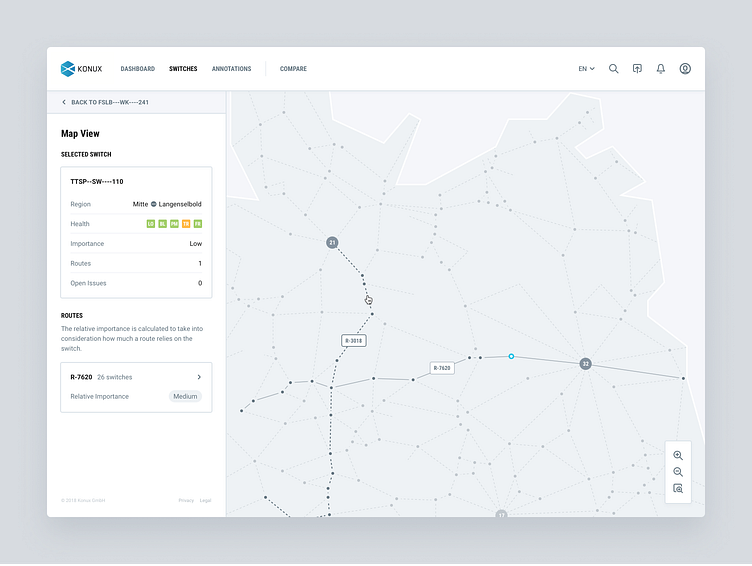This screenshot has width=752, height=566.
Task: Open the user profile icon
Action: (685, 69)
